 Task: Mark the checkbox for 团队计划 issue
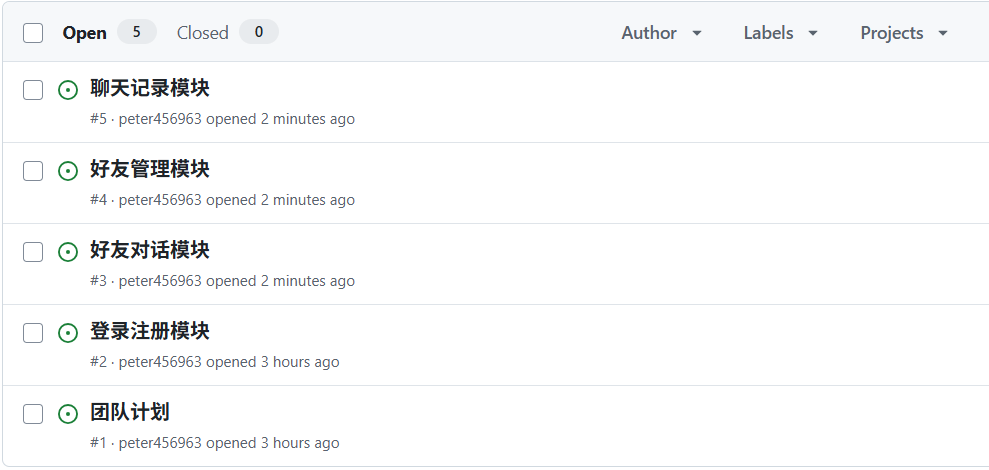(33, 414)
